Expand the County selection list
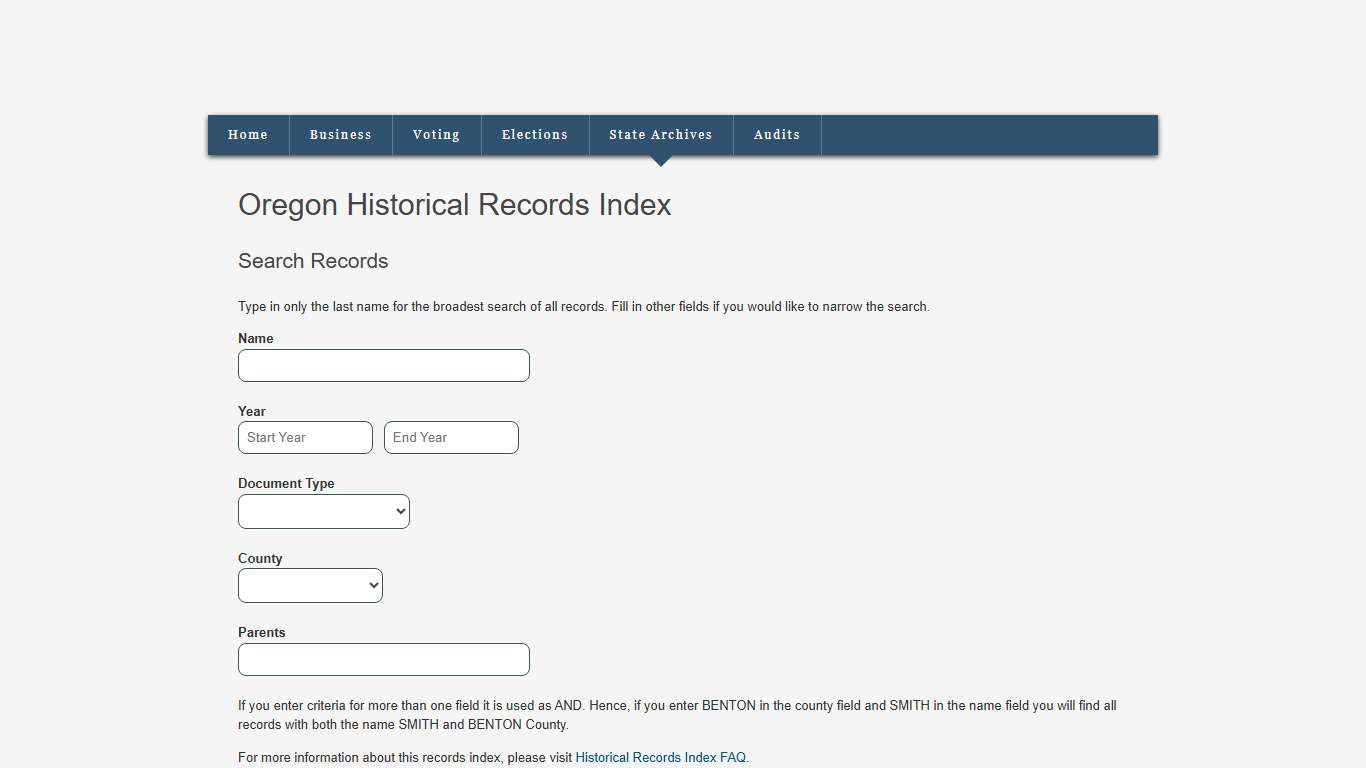The image size is (1366, 768). coord(310,585)
